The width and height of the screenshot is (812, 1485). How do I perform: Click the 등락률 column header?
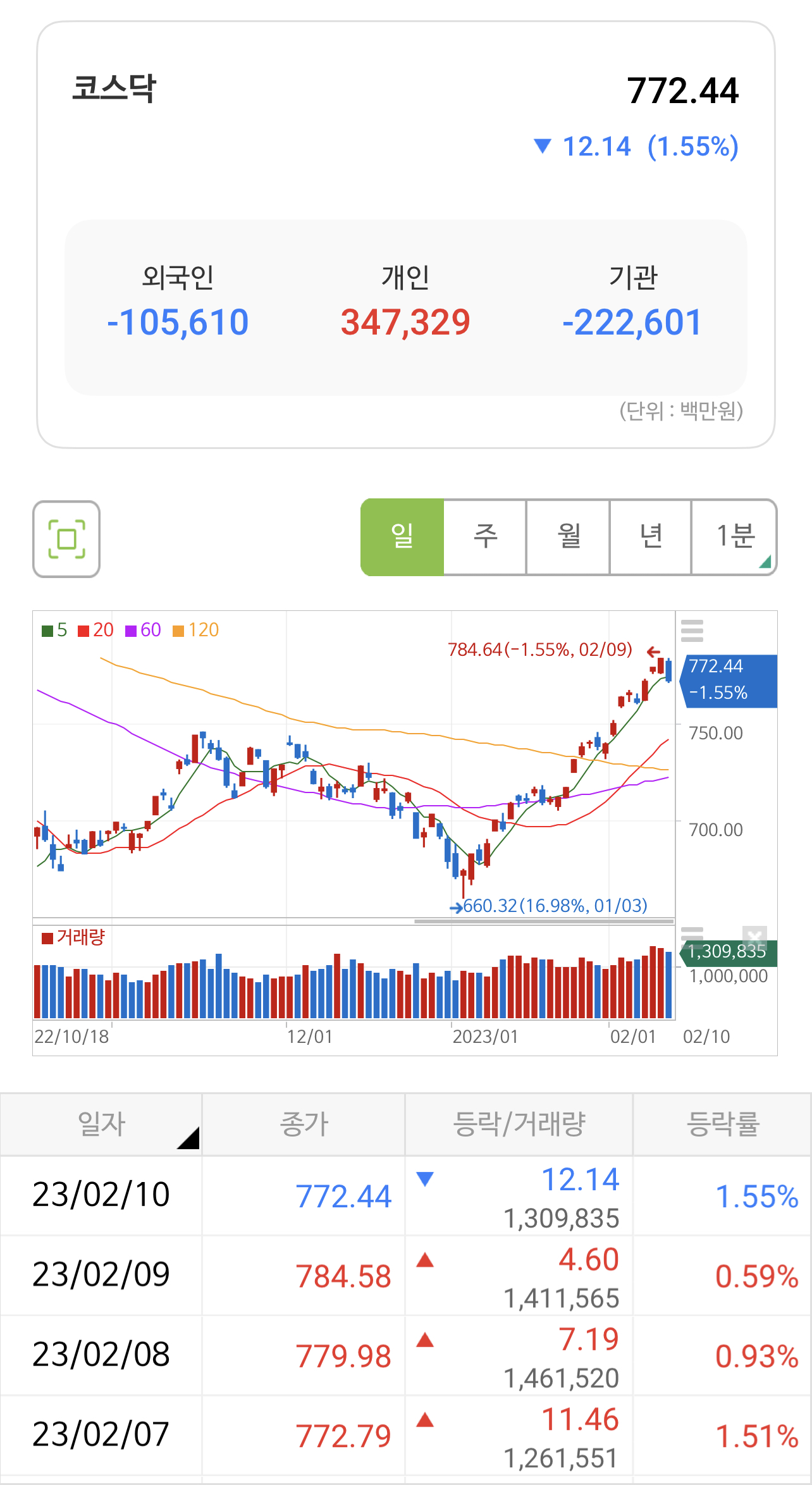[722, 1124]
